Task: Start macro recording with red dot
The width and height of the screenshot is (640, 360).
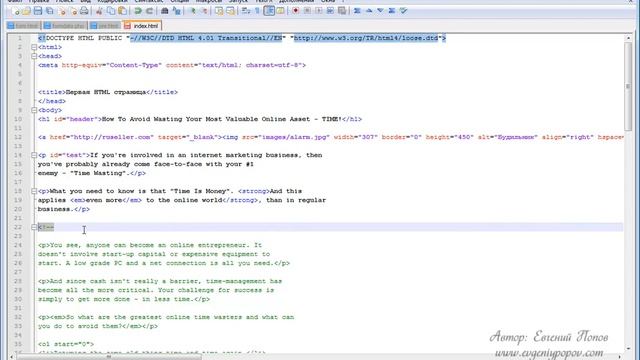Action: (296, 11)
